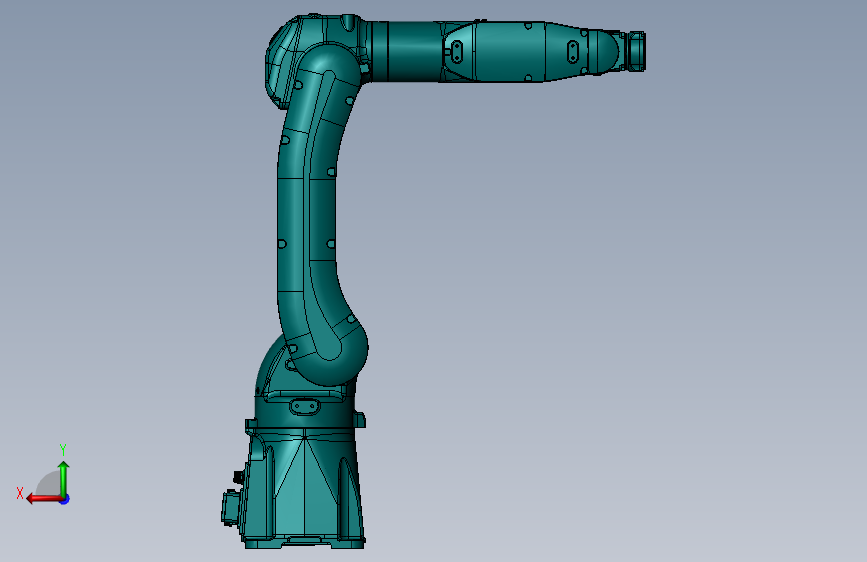Select the tool flange at the wrist end

coord(636,51)
